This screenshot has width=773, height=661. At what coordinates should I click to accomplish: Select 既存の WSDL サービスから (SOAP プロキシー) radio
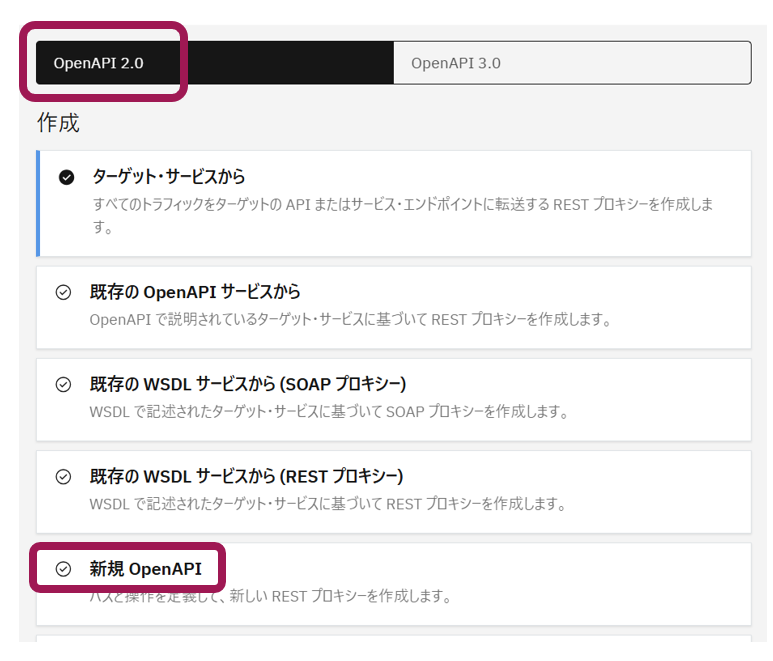click(63, 384)
